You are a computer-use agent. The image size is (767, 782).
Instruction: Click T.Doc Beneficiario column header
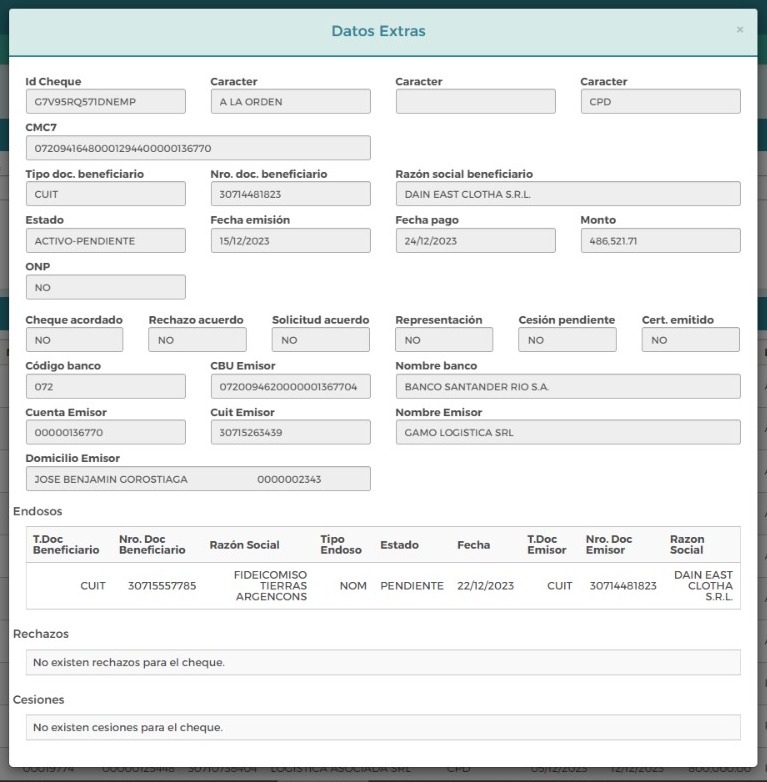tap(66, 545)
